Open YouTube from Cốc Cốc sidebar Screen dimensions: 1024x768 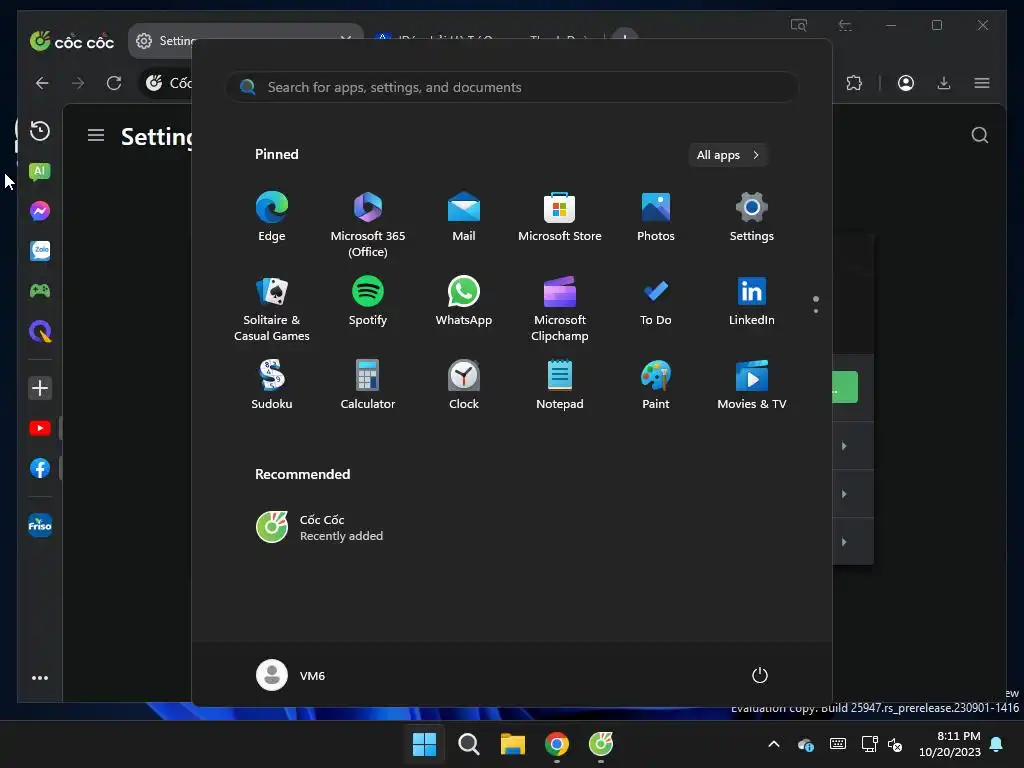40,428
